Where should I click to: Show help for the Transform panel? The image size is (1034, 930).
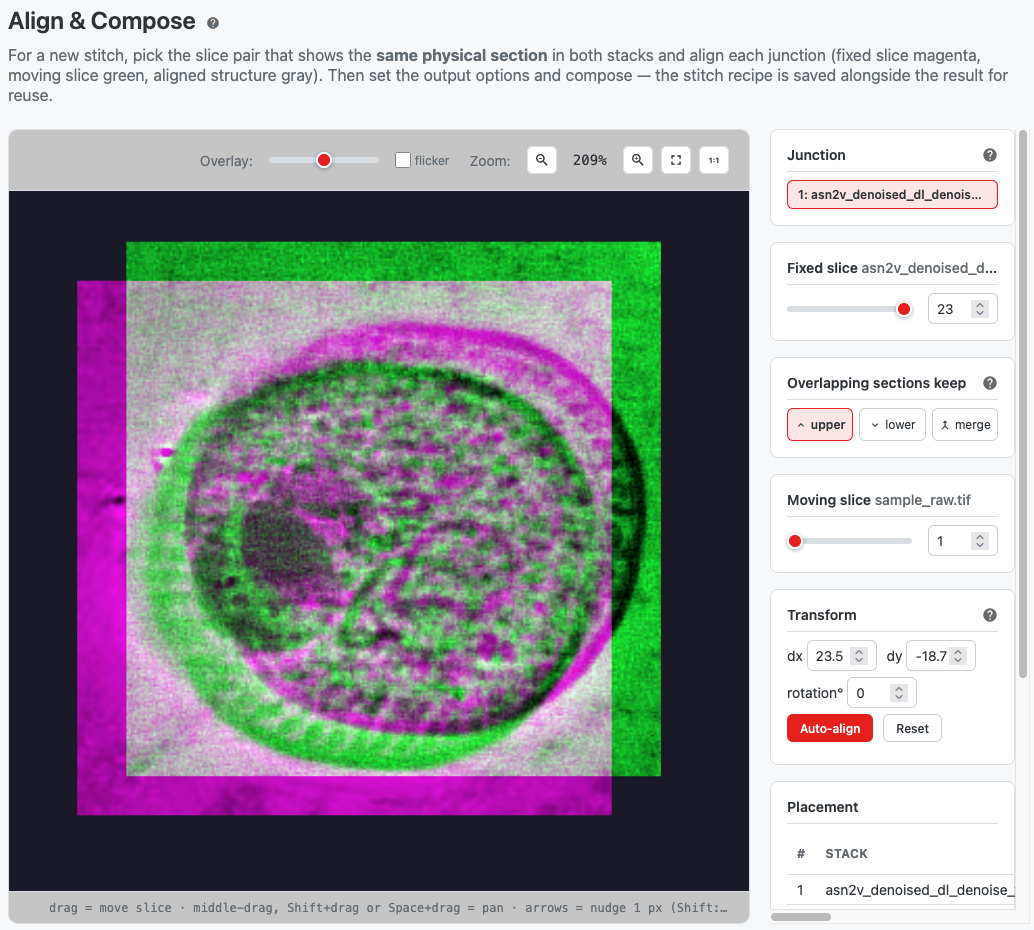(990, 615)
